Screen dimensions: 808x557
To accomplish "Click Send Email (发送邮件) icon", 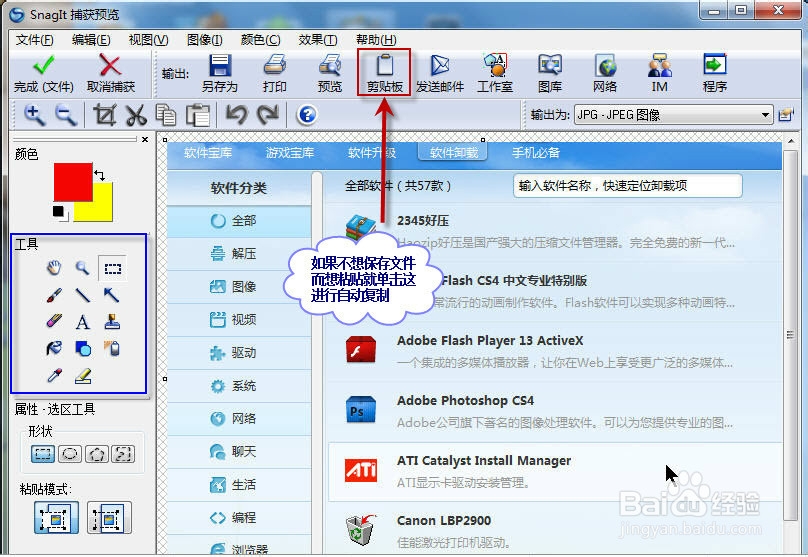I will click(x=440, y=65).
